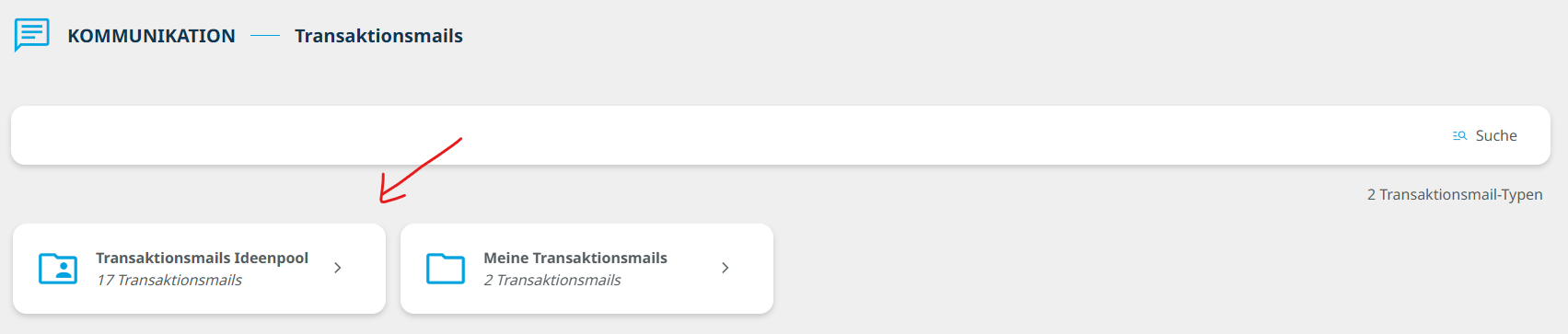Click the 2 Transaktionsmails subtitle
Screen dimensions: 1568x334
pyautogui.click(x=552, y=280)
